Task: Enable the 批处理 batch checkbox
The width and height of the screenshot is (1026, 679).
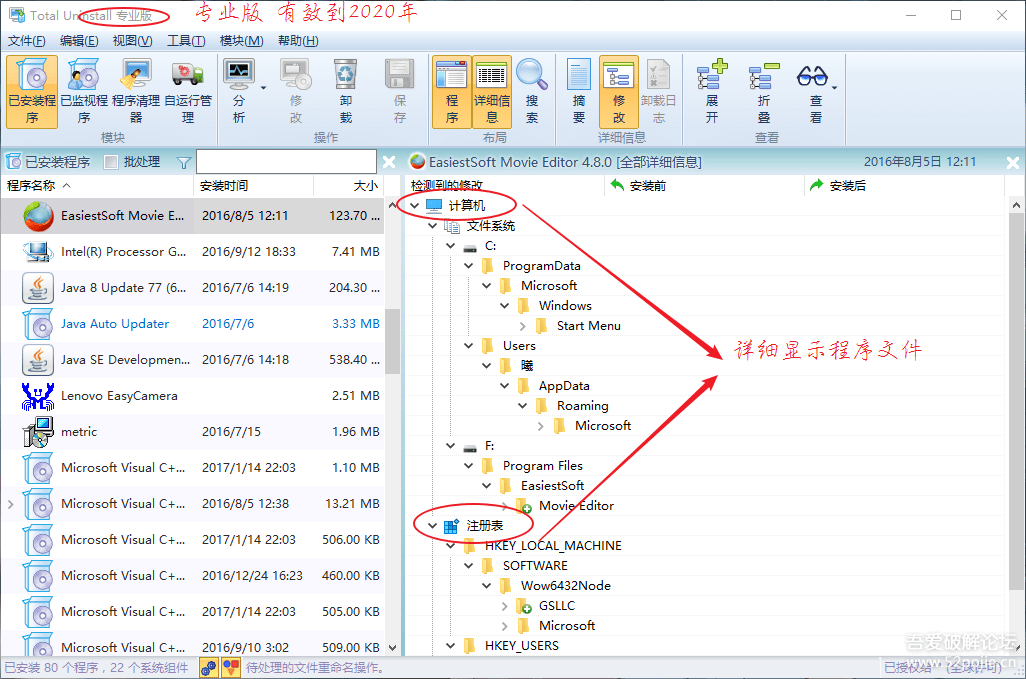Action: pos(111,162)
